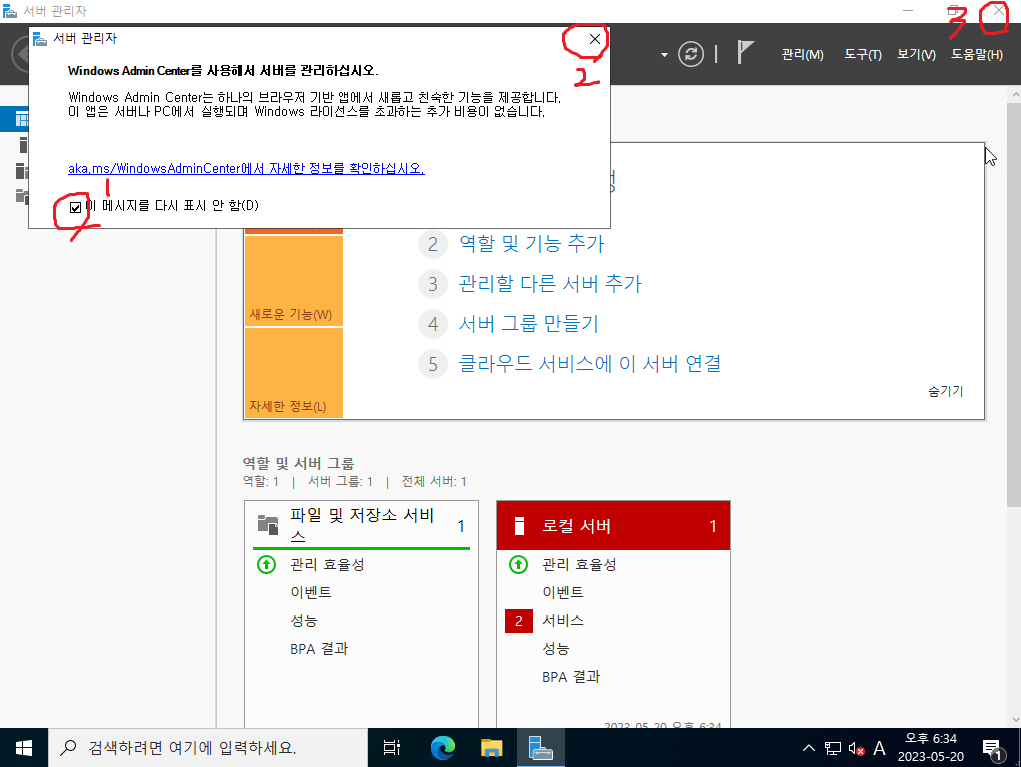
Task: Click step 4 number circle
Action: pos(433,324)
